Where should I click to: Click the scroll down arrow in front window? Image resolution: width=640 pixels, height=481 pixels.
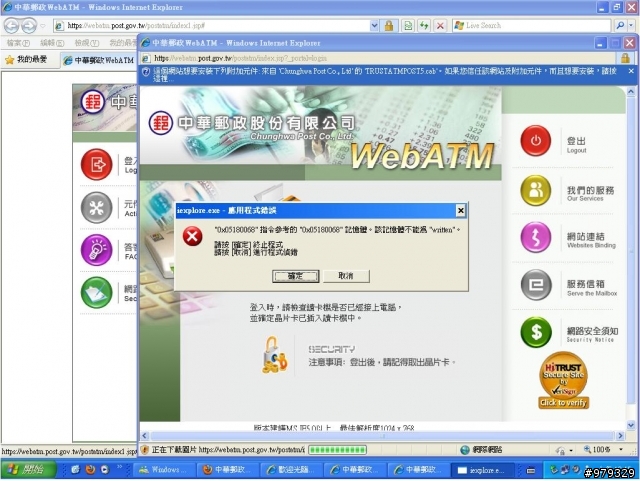[631, 425]
